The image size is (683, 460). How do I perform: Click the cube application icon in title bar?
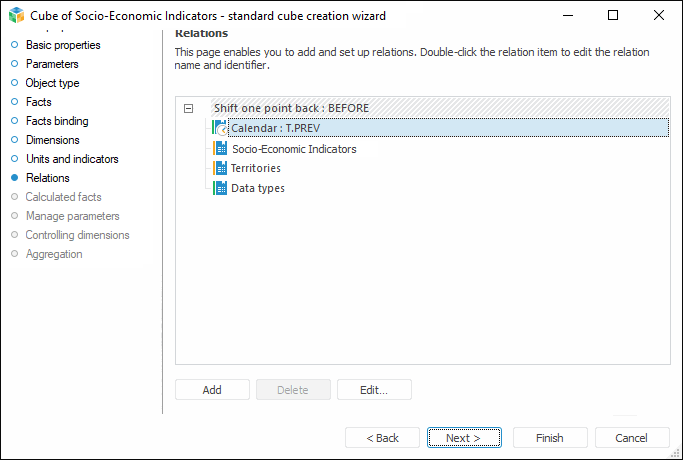coord(16,16)
